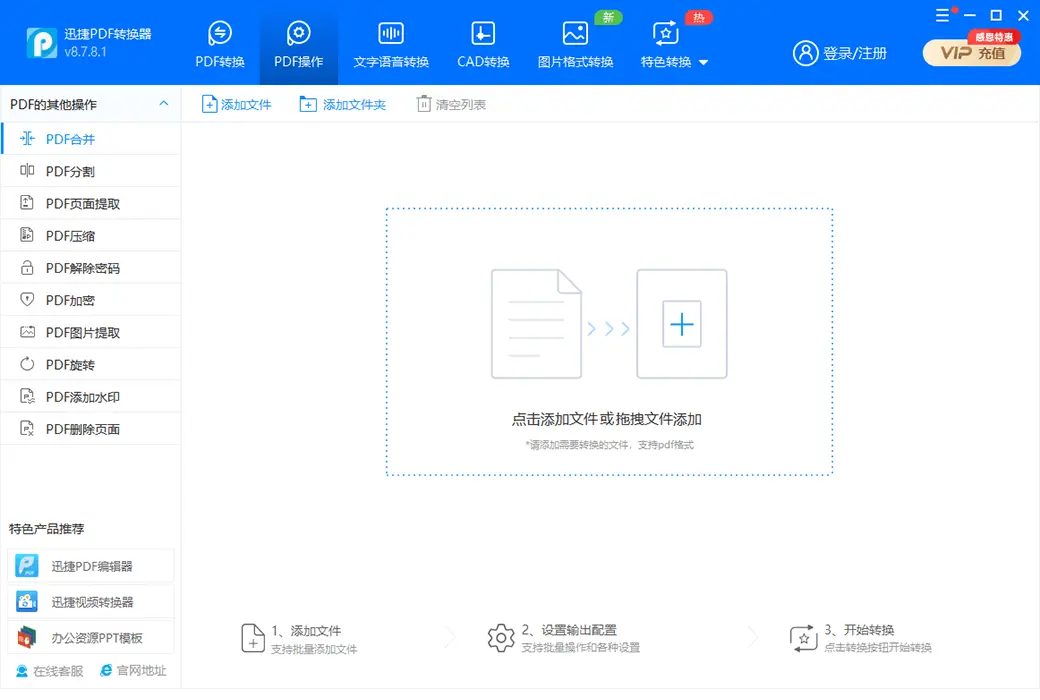The image size is (1040, 700).
Task: Click the blue plus add-file box
Action: [x=682, y=324]
